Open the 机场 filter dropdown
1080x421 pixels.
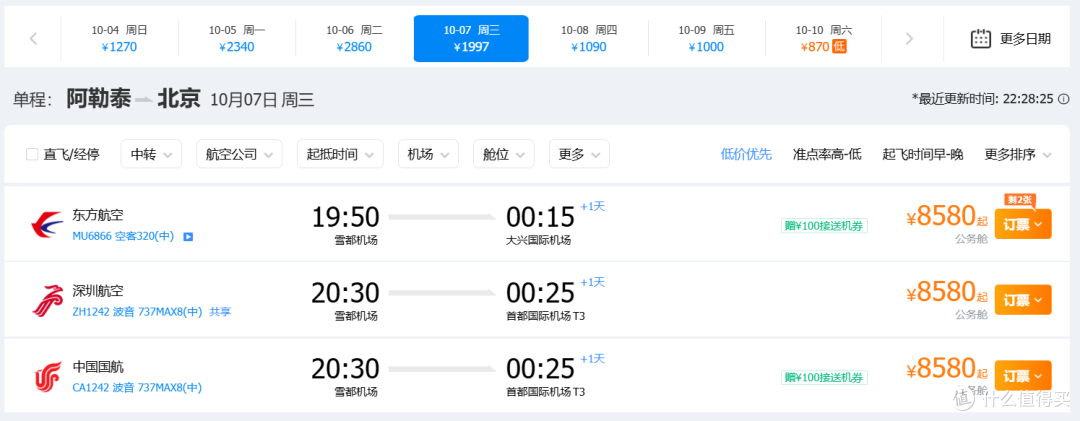coord(428,154)
